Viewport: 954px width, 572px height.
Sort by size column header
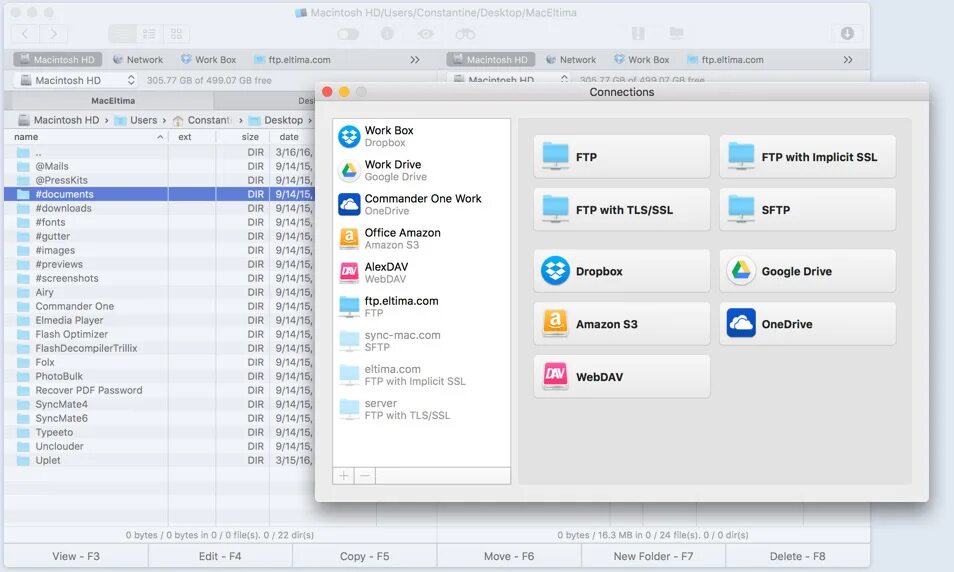[243, 137]
